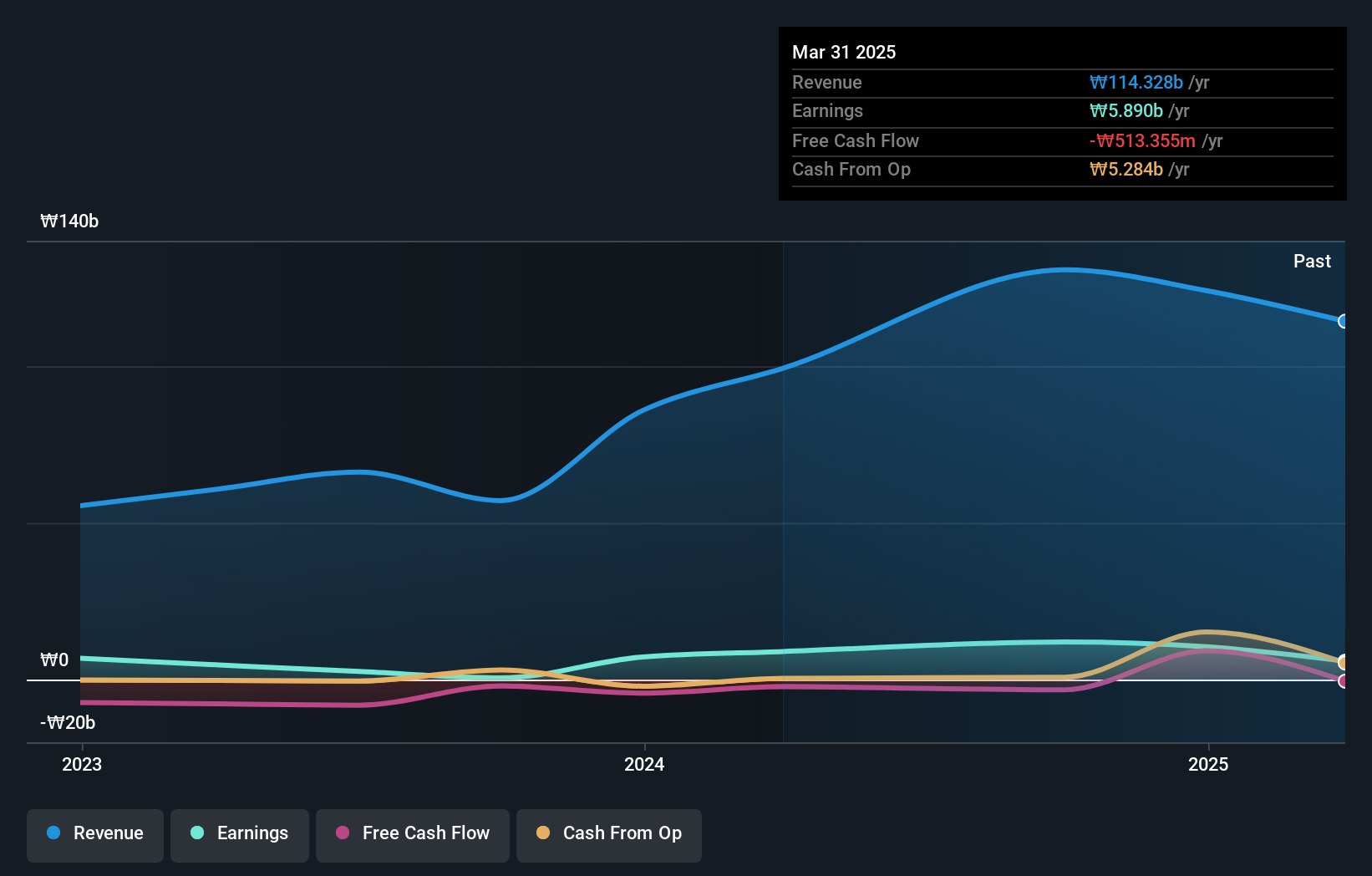Image resolution: width=1372 pixels, height=876 pixels.
Task: Click the Past label in chart
Action: click(x=1312, y=261)
